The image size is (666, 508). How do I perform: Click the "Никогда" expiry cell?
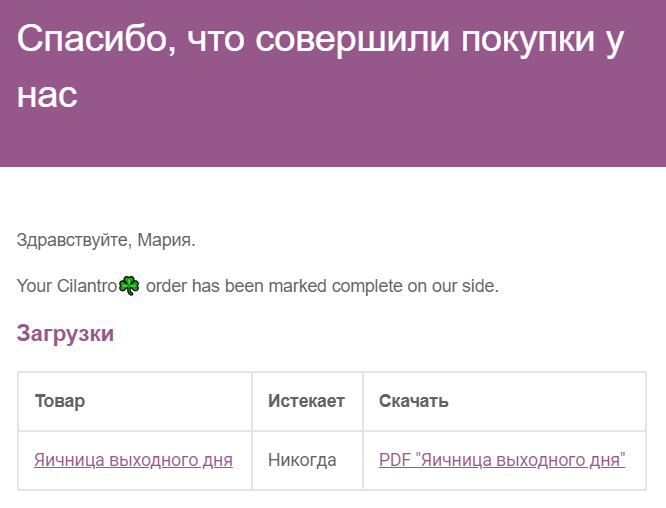point(302,460)
